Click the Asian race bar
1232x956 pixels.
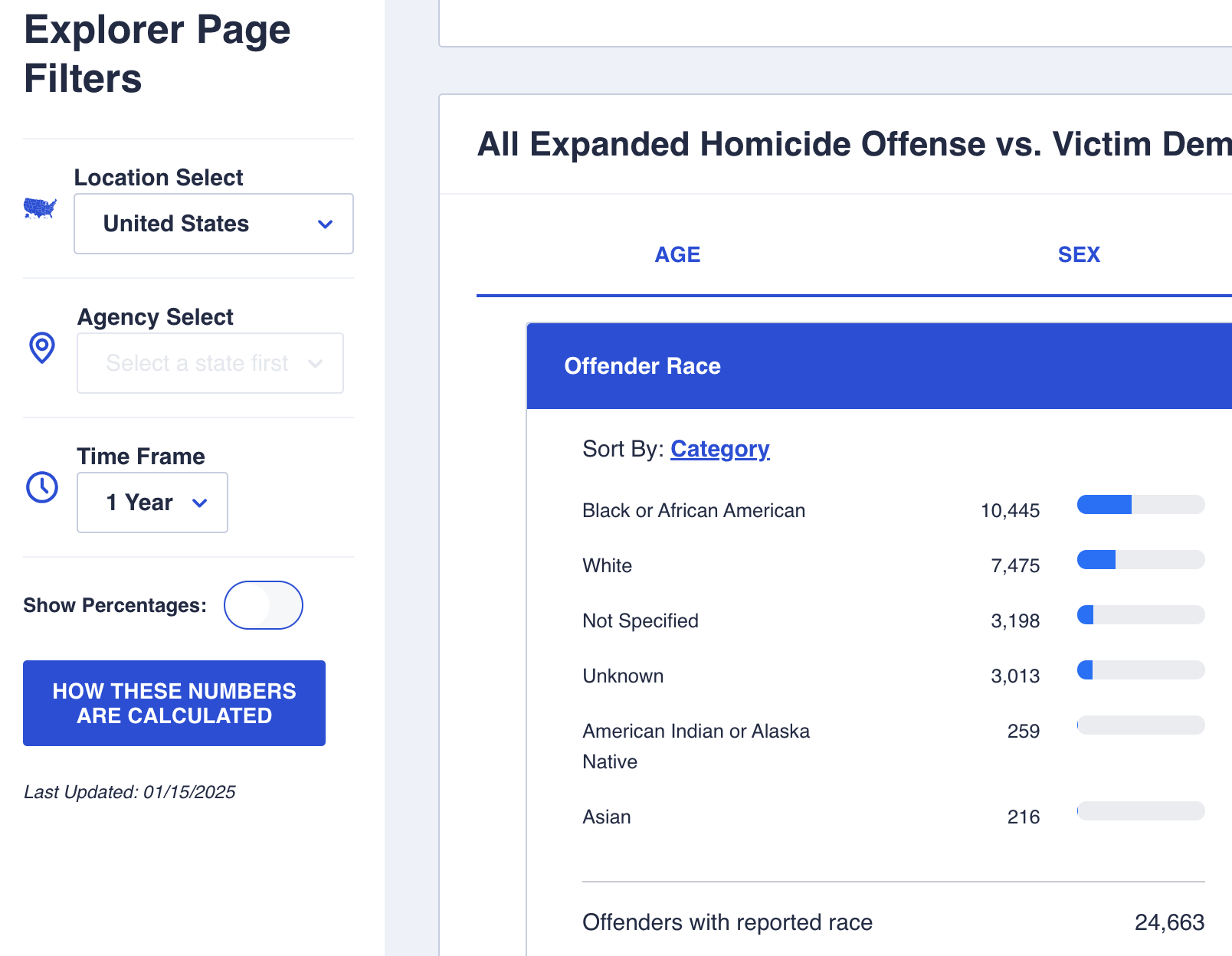1141,810
